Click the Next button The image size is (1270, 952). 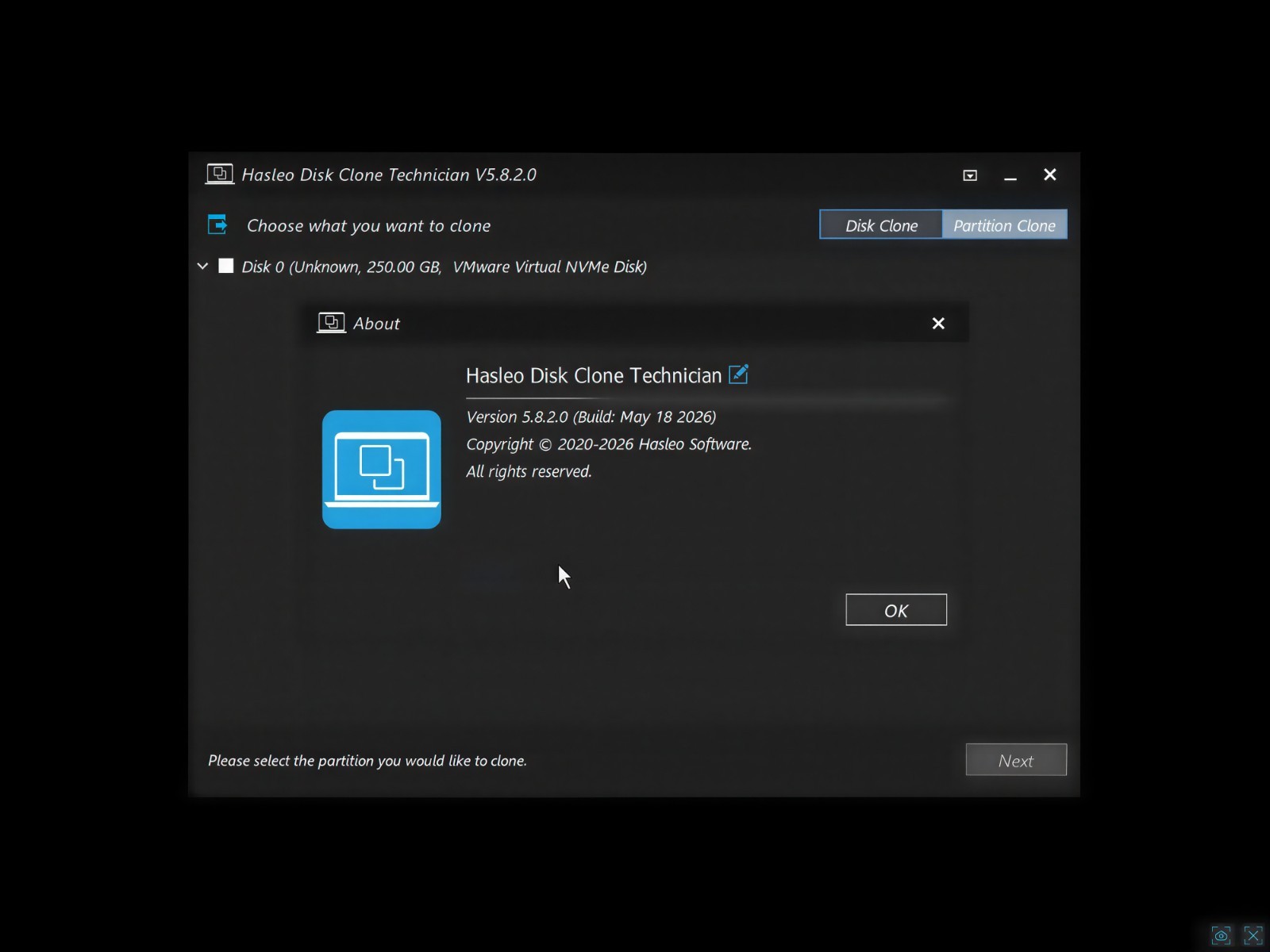1016,760
